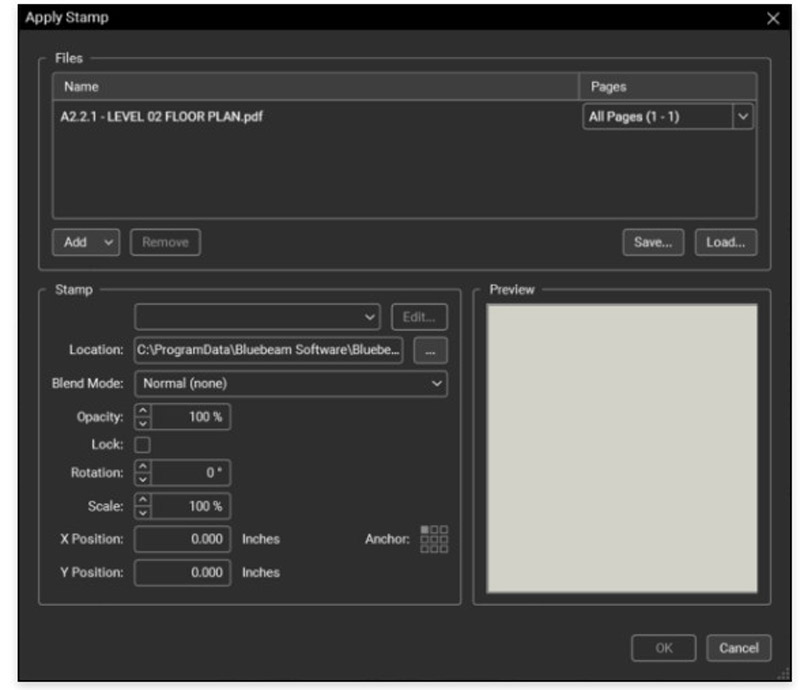
Task: Click the Y Position input field
Action: point(183,573)
